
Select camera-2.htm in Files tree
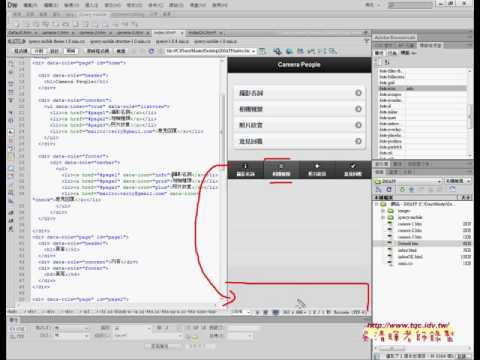tap(410, 230)
